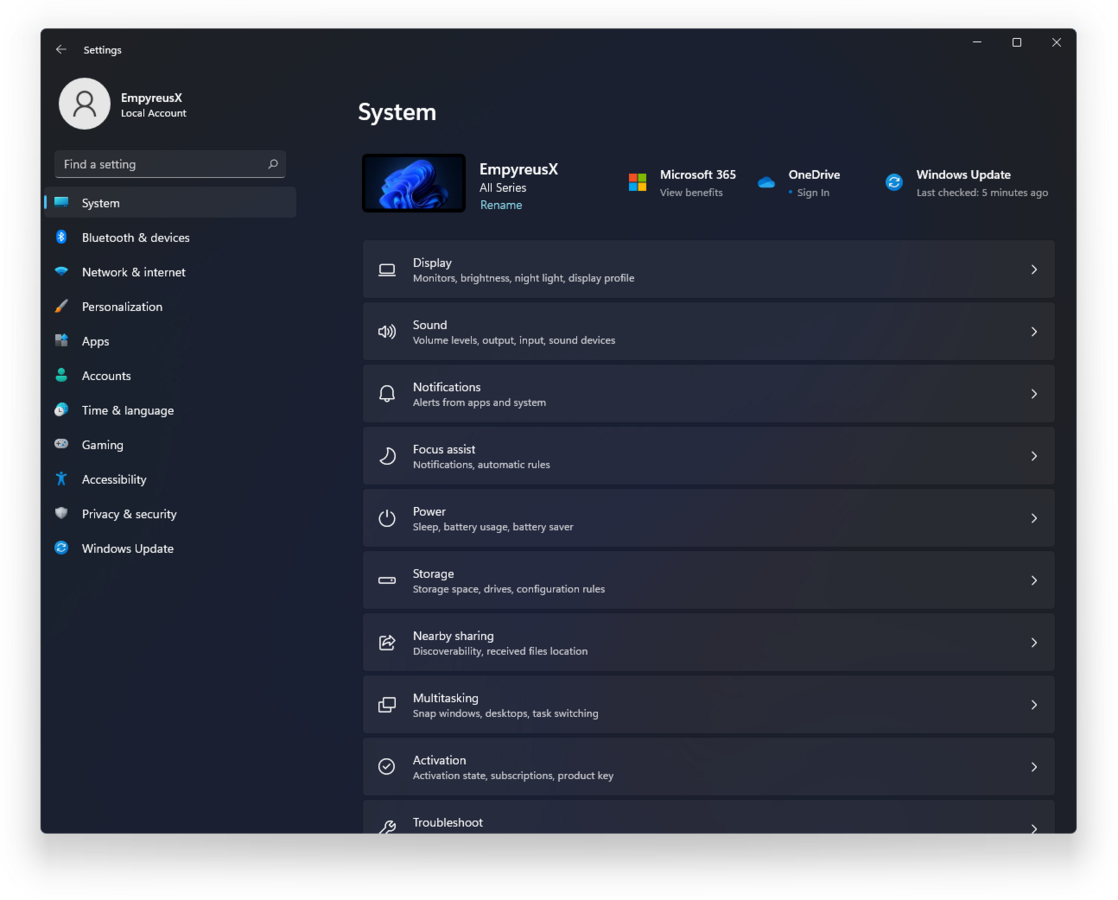Click the Privacy & security shield icon
The width and height of the screenshot is (1118, 900).
click(61, 513)
